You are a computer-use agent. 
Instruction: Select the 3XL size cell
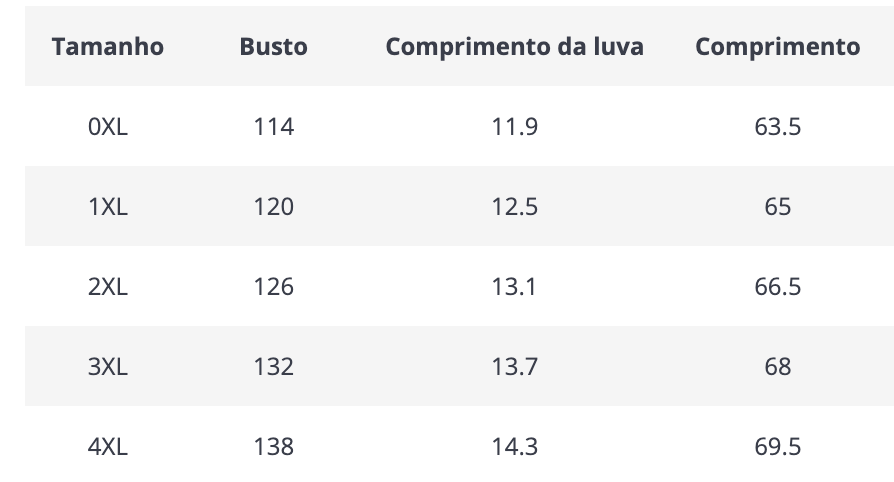point(108,366)
